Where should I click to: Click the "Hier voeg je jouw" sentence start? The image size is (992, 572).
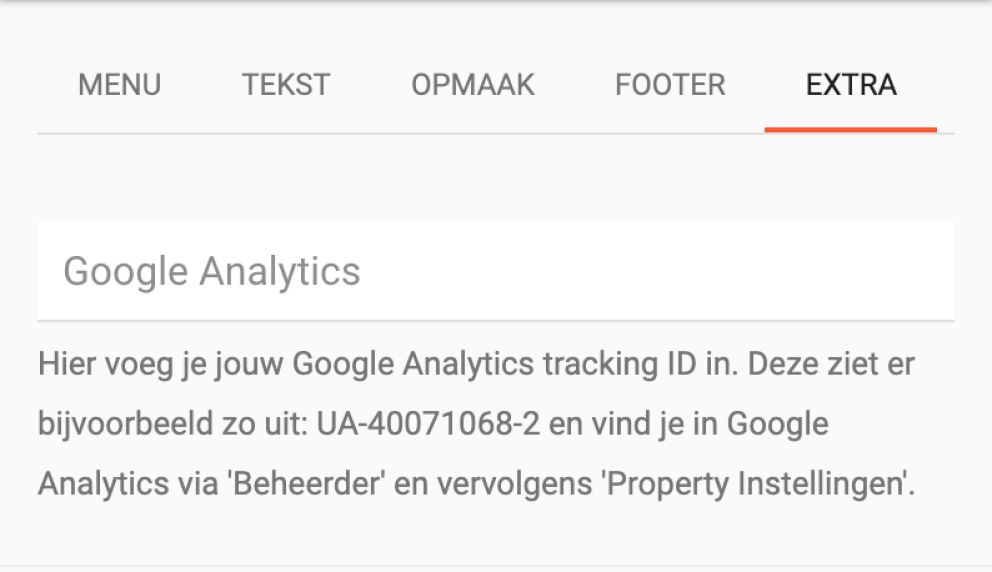161,364
